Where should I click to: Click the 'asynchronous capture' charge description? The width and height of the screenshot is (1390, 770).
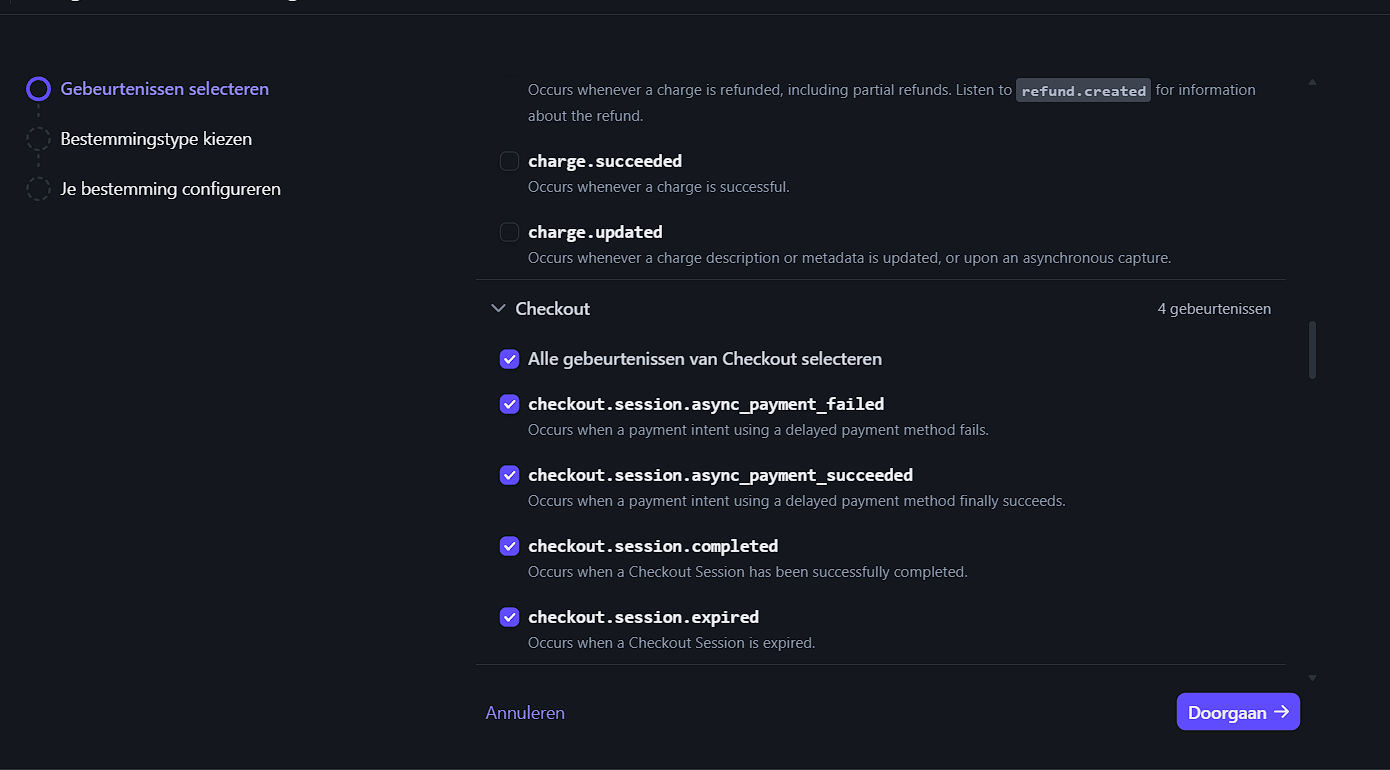click(850, 258)
